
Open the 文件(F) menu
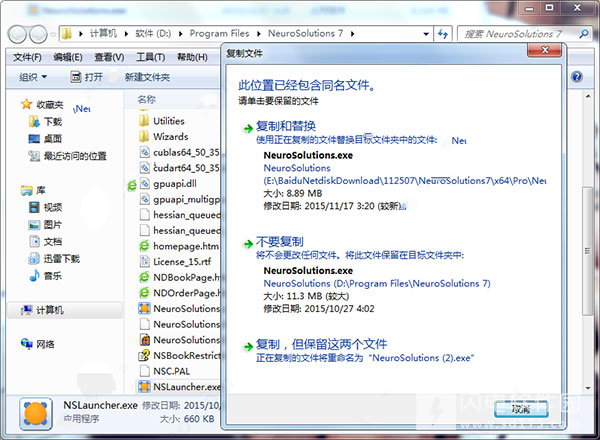click(27, 57)
